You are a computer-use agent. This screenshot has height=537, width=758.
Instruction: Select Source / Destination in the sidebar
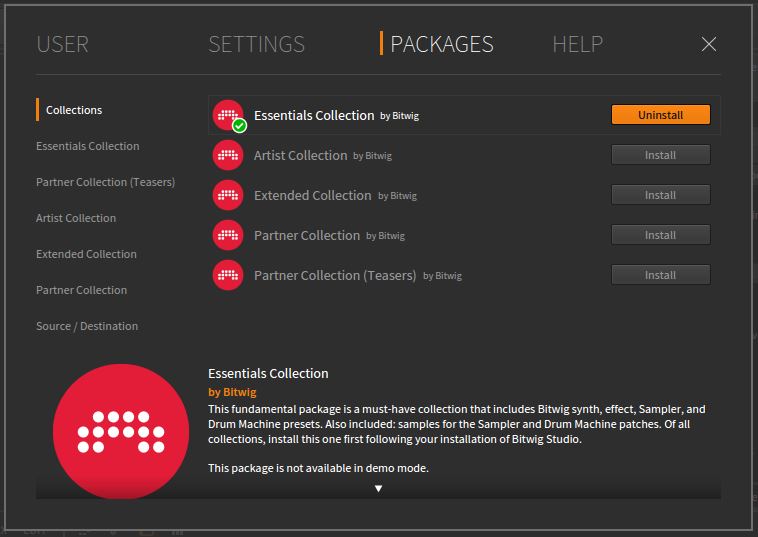87,326
